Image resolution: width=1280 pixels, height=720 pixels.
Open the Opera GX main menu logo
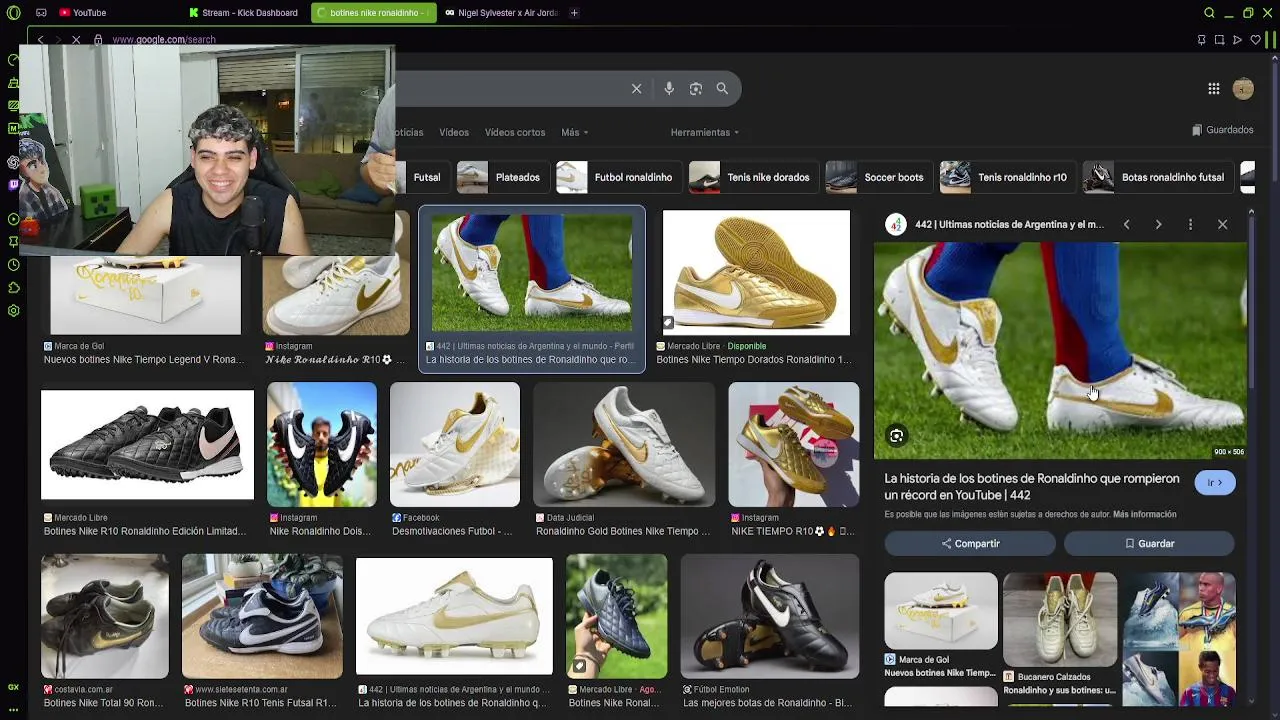[13, 13]
